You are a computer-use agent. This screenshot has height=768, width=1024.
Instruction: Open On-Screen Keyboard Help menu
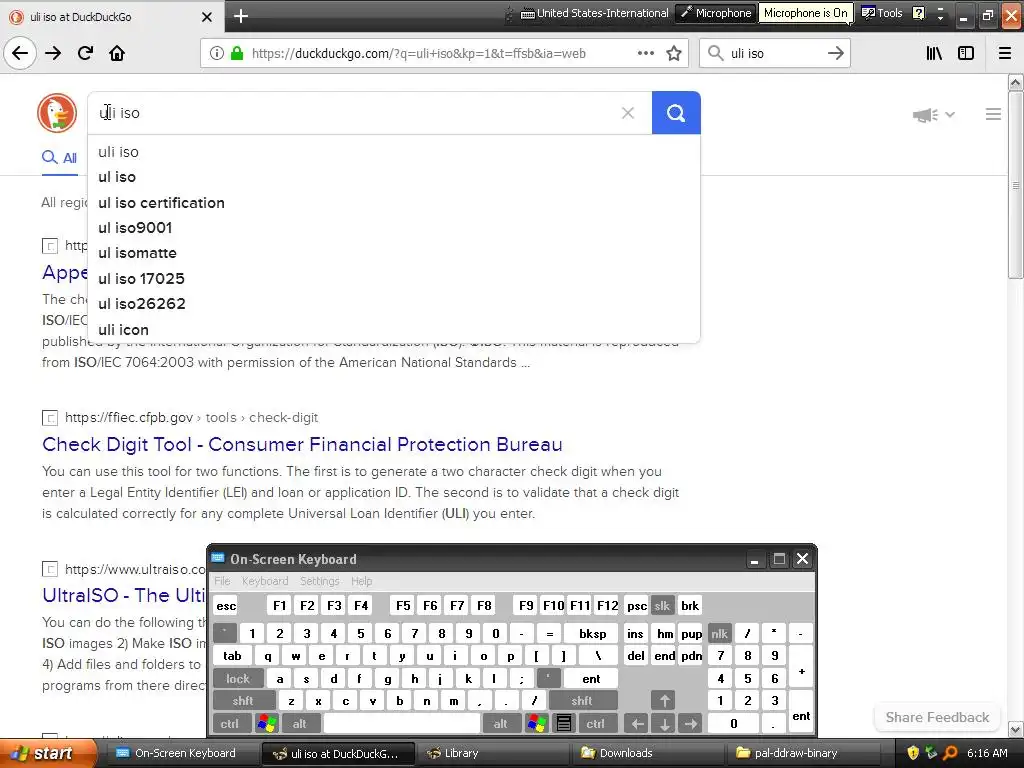[361, 581]
